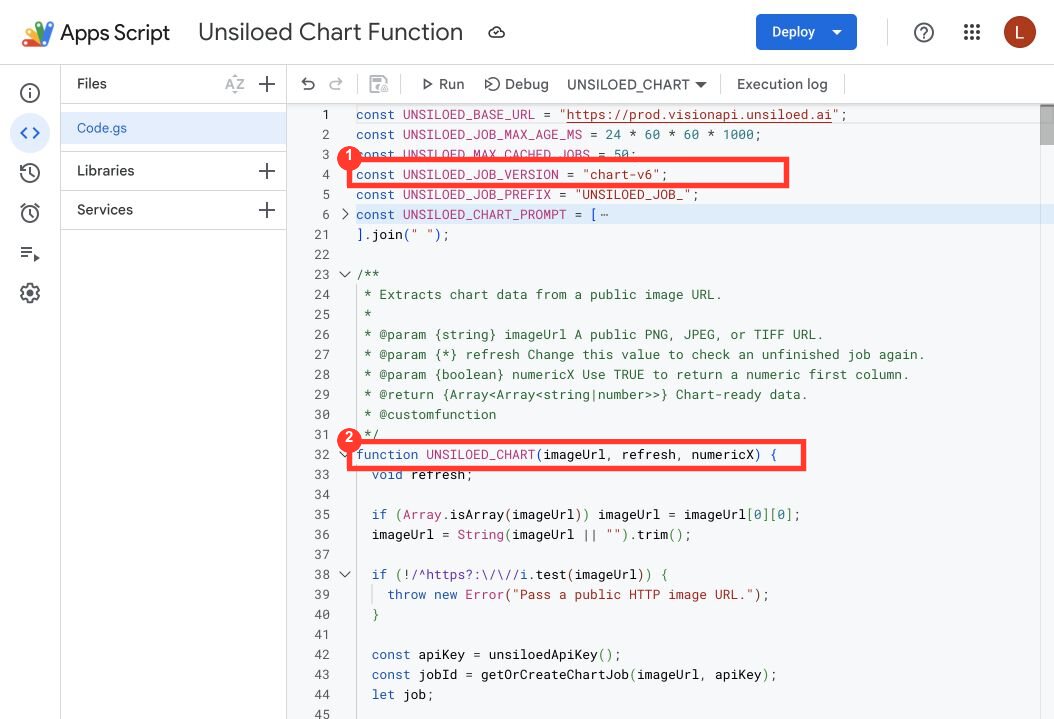
Task: Open the Help question mark icon
Action: (x=924, y=32)
